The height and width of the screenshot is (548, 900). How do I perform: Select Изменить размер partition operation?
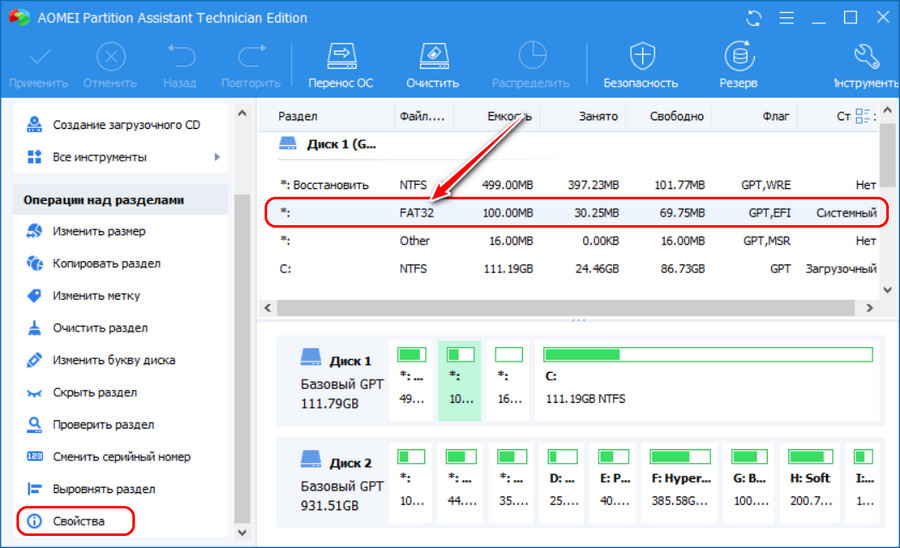pos(98,232)
